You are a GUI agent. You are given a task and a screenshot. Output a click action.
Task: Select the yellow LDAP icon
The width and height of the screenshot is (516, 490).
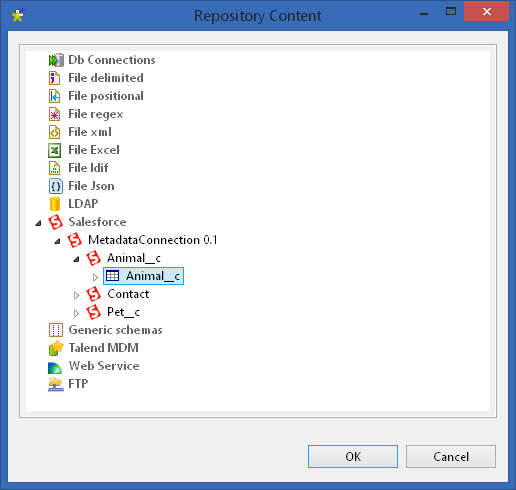click(x=55, y=204)
